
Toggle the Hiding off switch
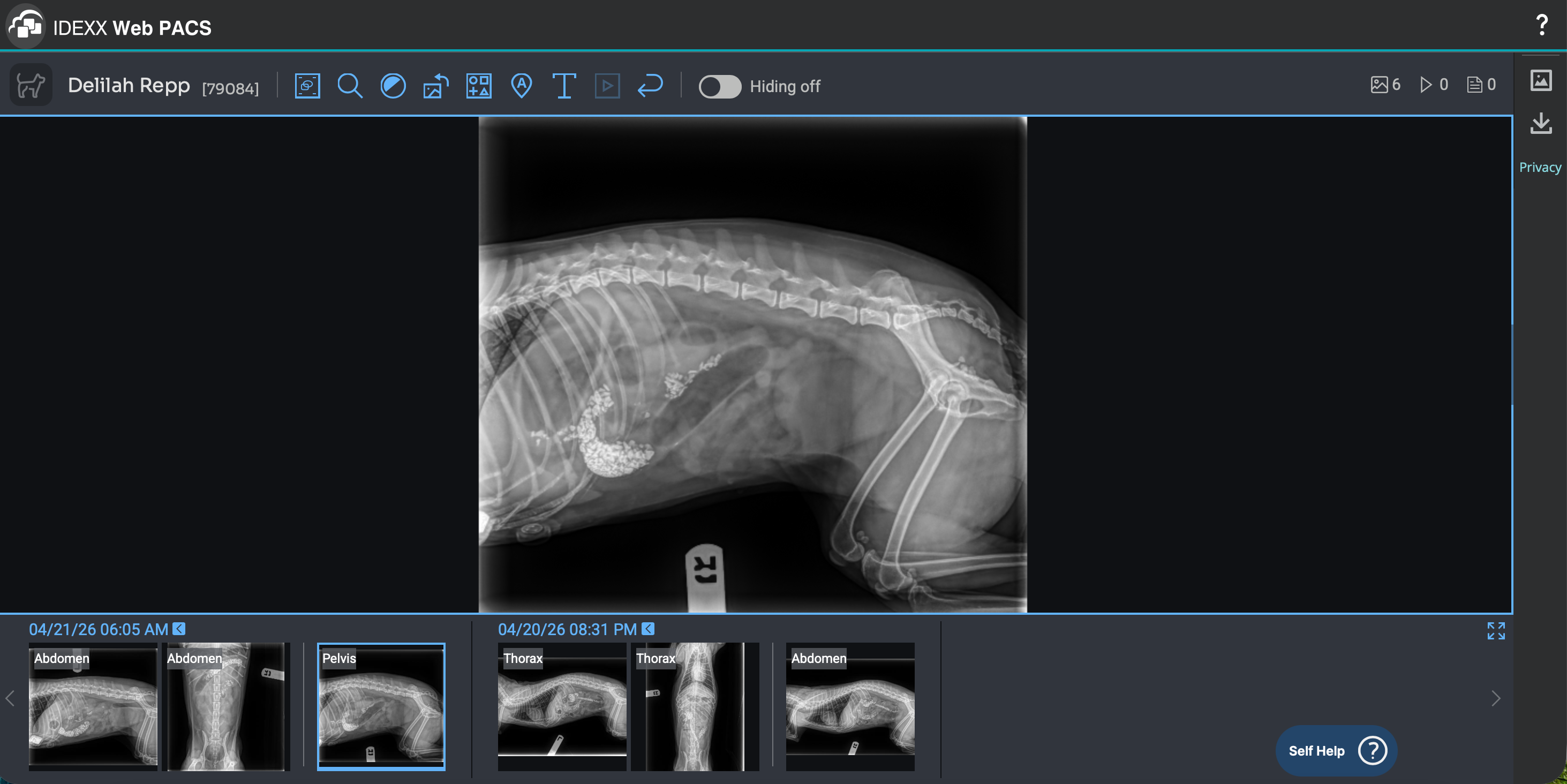click(x=720, y=86)
